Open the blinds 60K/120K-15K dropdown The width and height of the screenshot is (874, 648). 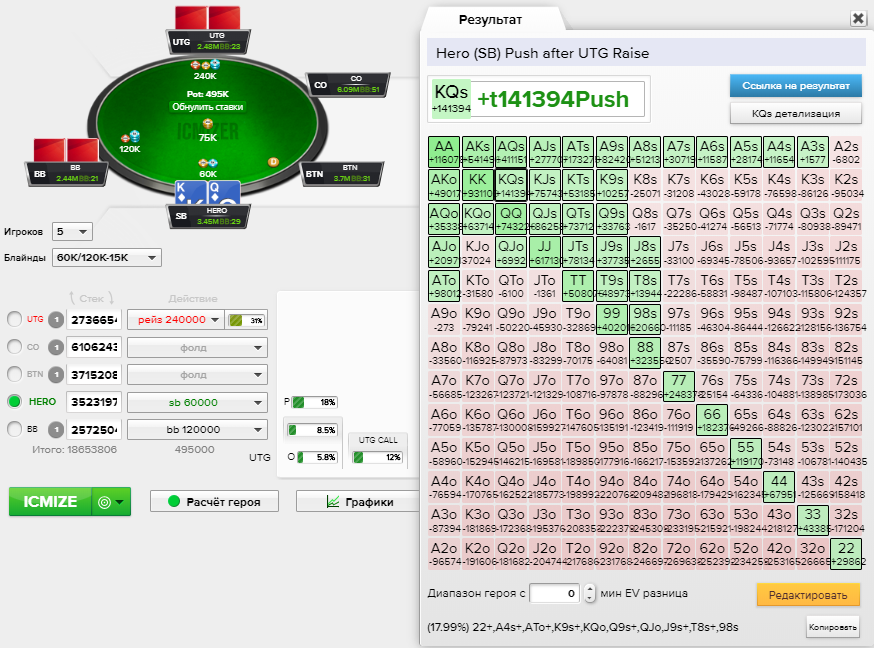click(106, 257)
